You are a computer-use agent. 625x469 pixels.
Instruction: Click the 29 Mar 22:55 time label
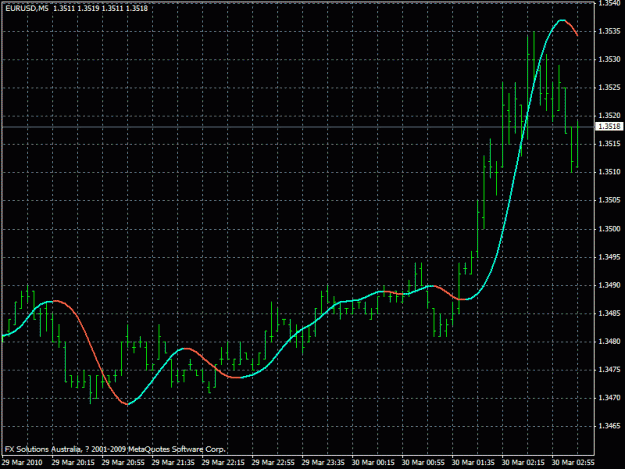(x=273, y=463)
